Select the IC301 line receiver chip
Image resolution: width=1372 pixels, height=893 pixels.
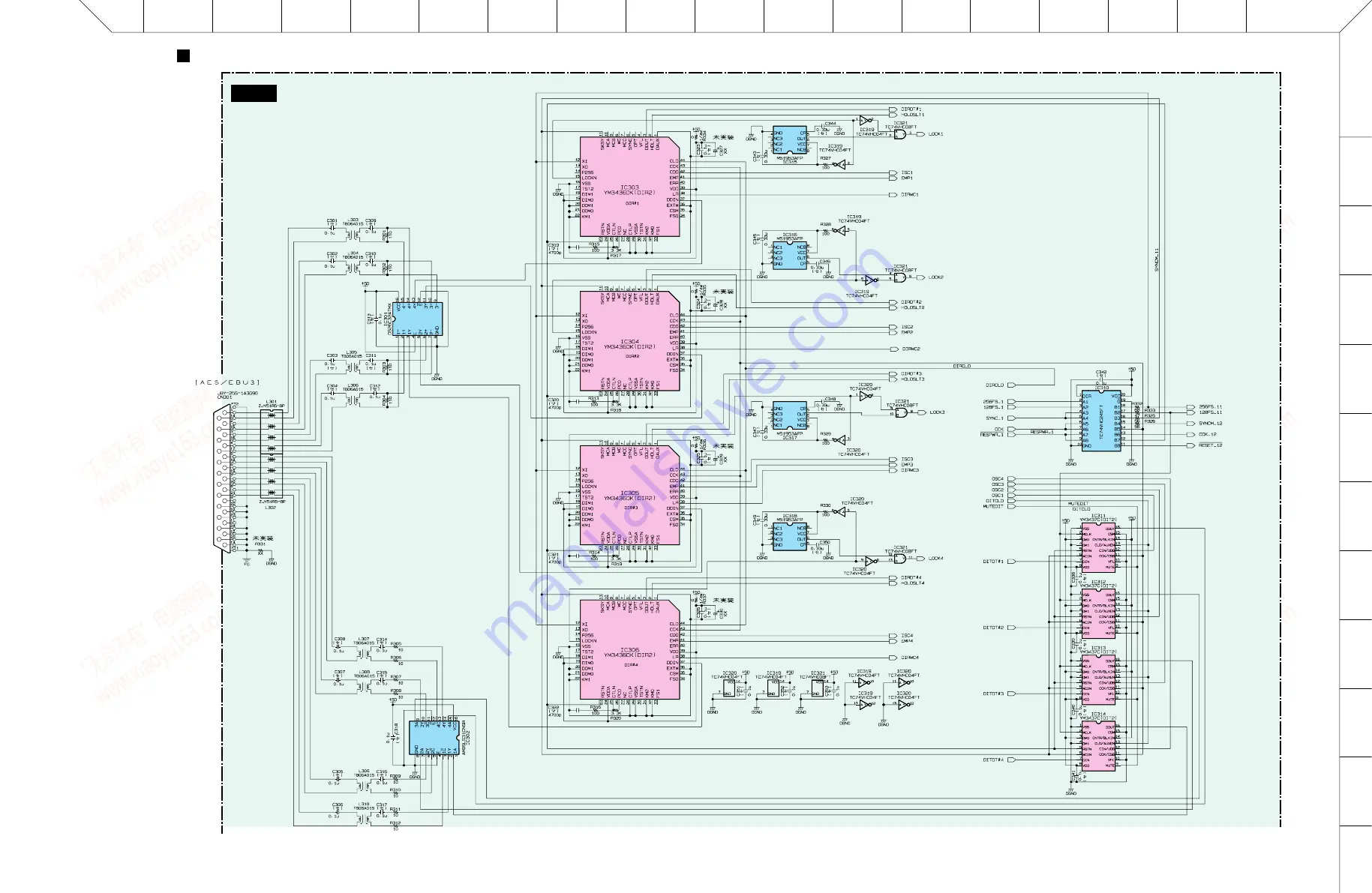click(x=417, y=319)
